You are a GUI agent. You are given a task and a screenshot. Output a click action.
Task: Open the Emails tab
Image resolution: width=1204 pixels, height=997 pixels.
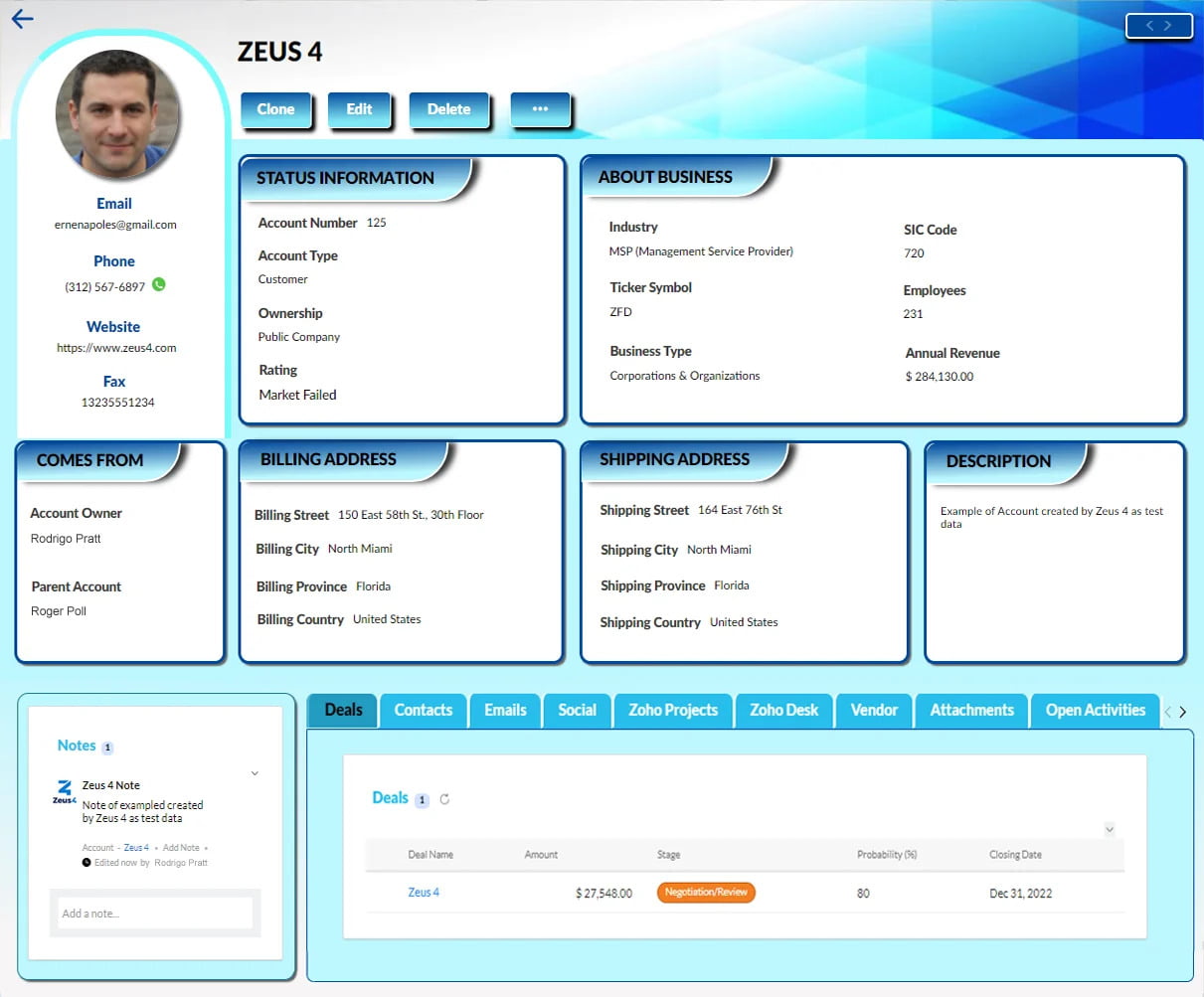click(505, 710)
